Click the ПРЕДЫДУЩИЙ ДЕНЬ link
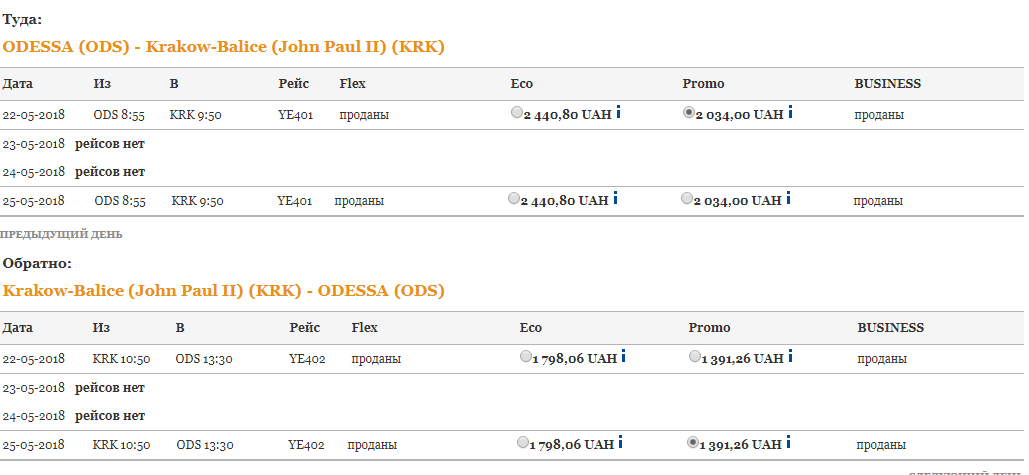This screenshot has width=1029, height=475. (x=61, y=234)
